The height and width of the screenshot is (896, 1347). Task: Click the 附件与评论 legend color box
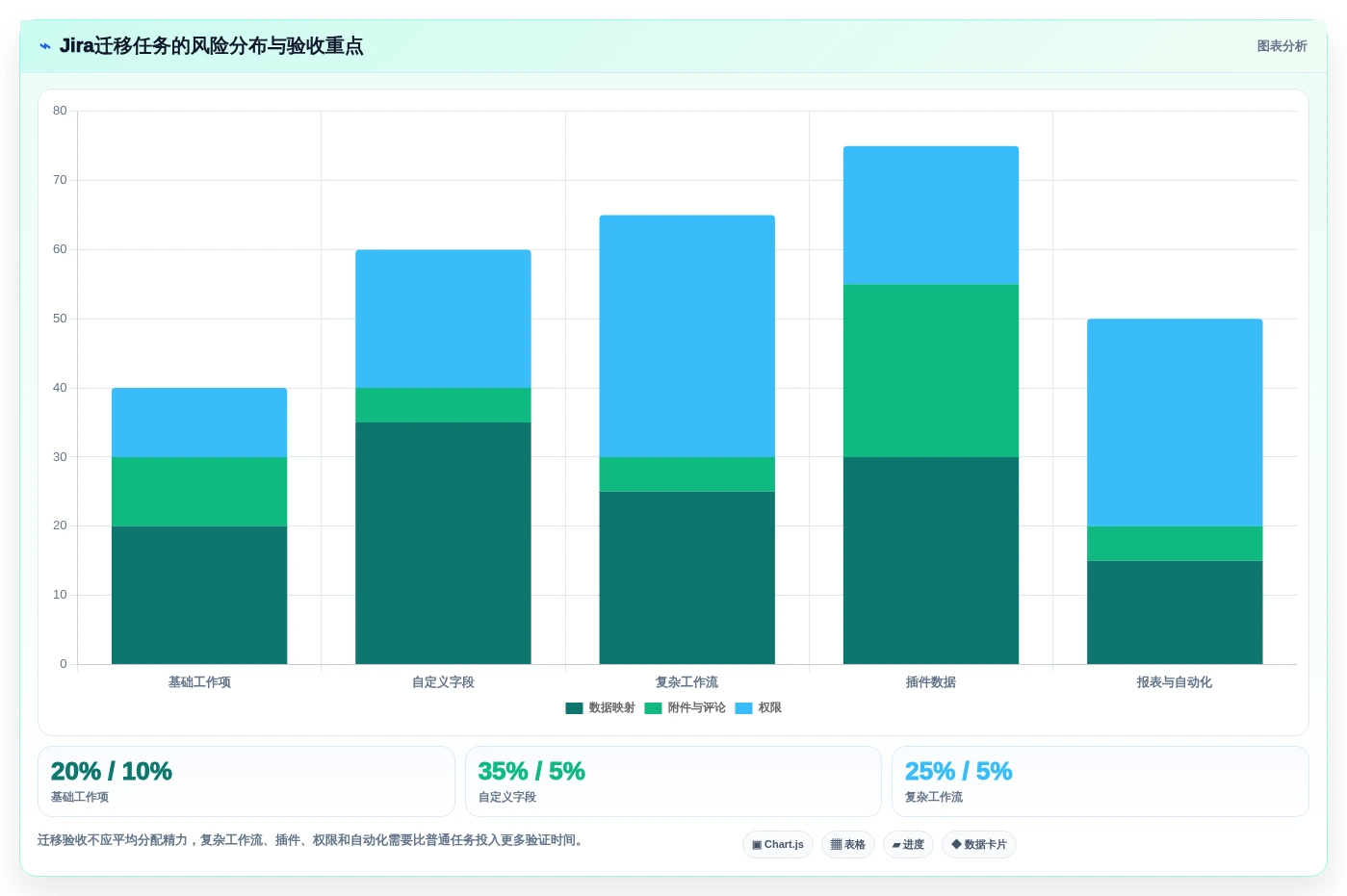[x=653, y=708]
